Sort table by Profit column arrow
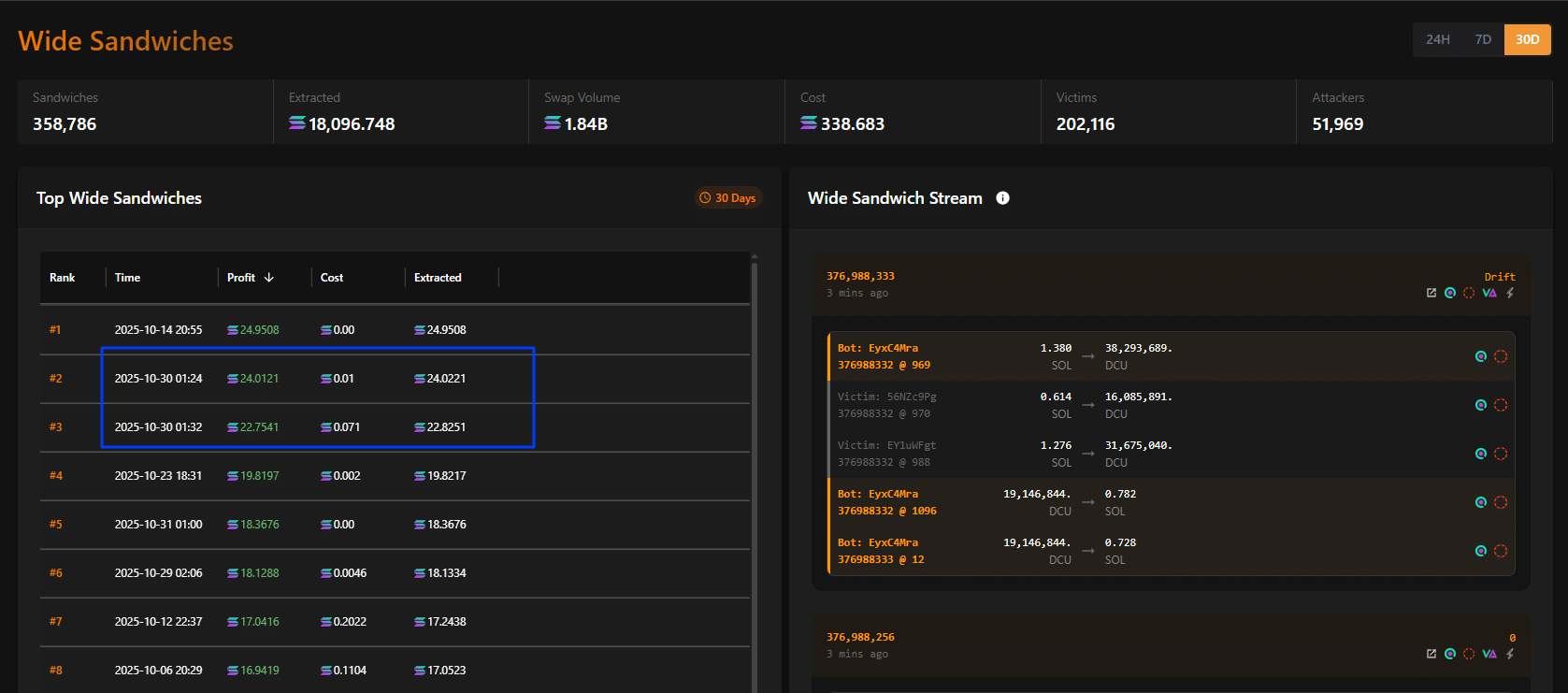Screen dimensions: 1568x693 click(x=269, y=278)
